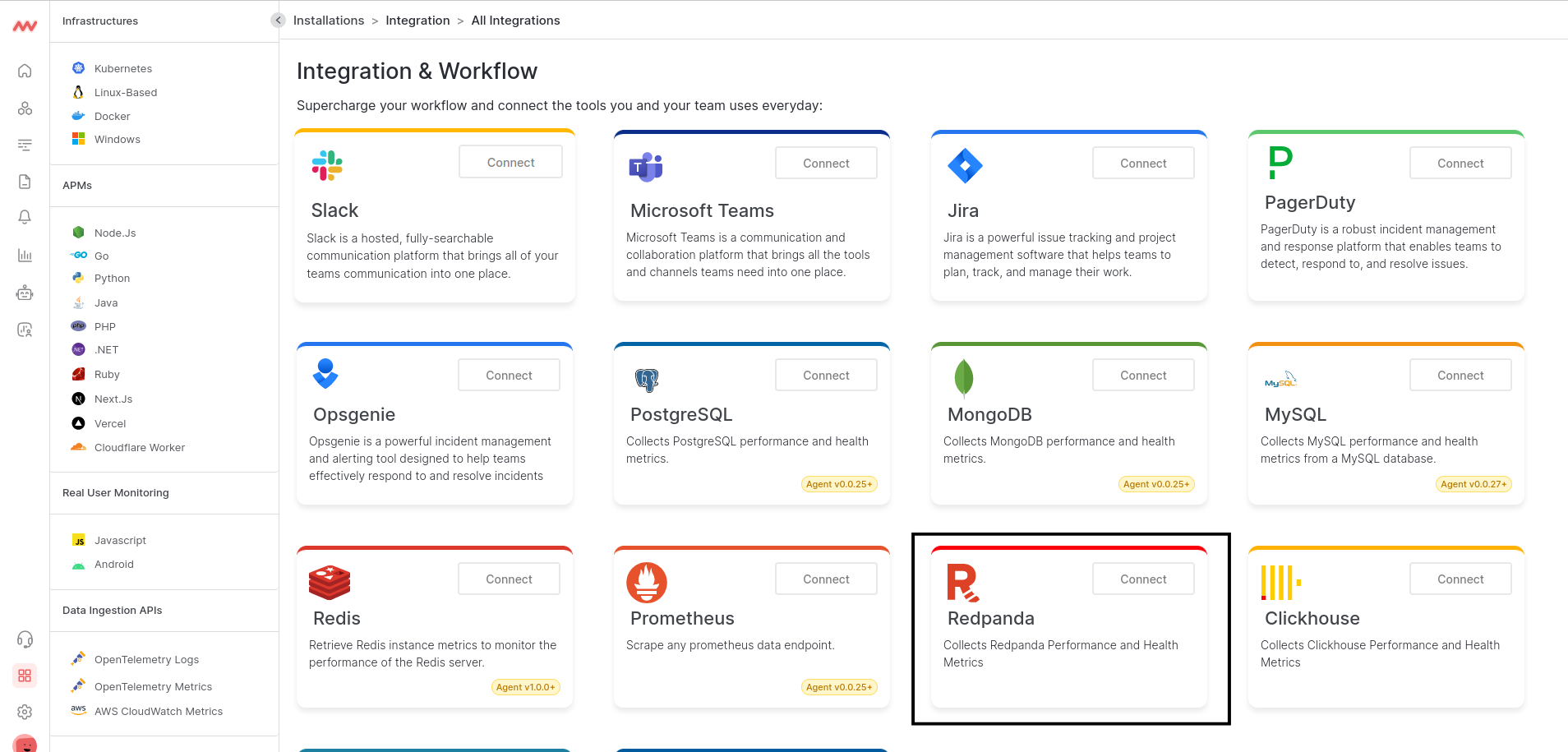1568x752 pixels.
Task: Open the alerts bell icon in rail
Action: 25,217
